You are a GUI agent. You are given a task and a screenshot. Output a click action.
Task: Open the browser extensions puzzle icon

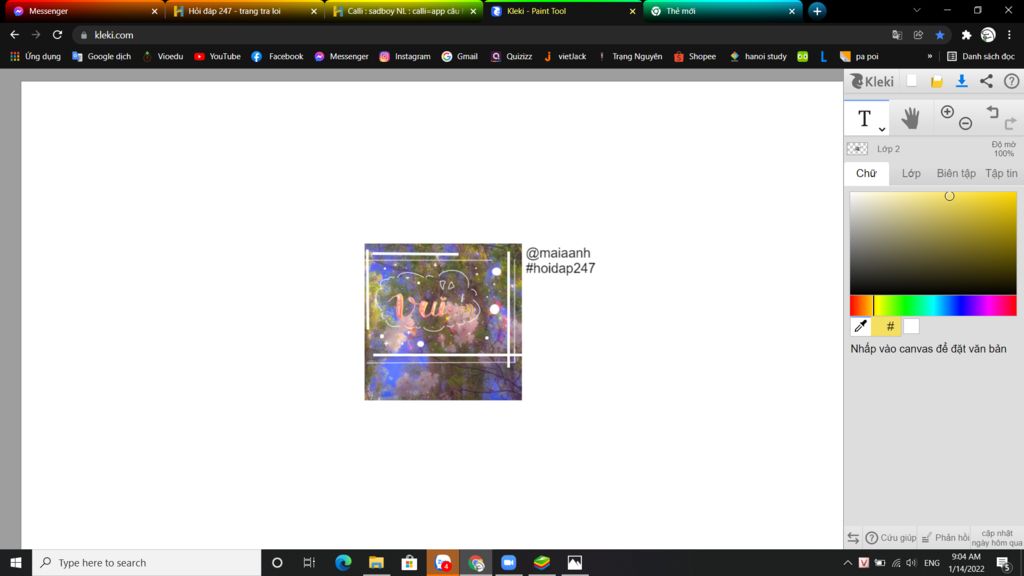point(966,35)
